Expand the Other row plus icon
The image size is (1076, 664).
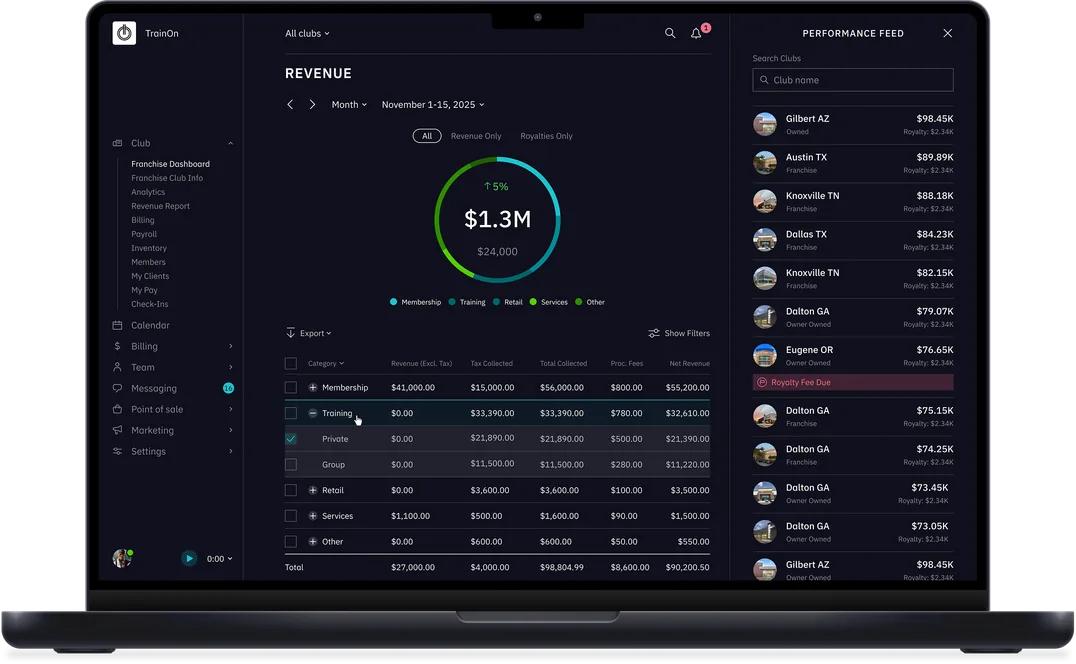pyautogui.click(x=313, y=541)
